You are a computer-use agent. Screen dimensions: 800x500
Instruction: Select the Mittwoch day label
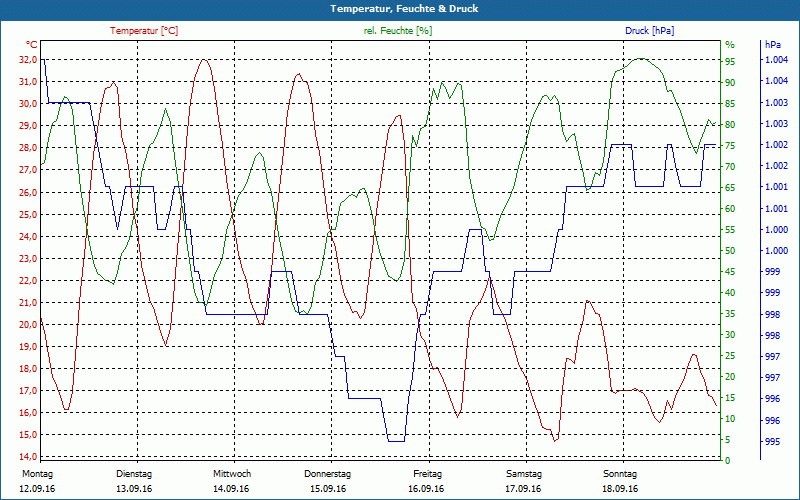(232, 474)
